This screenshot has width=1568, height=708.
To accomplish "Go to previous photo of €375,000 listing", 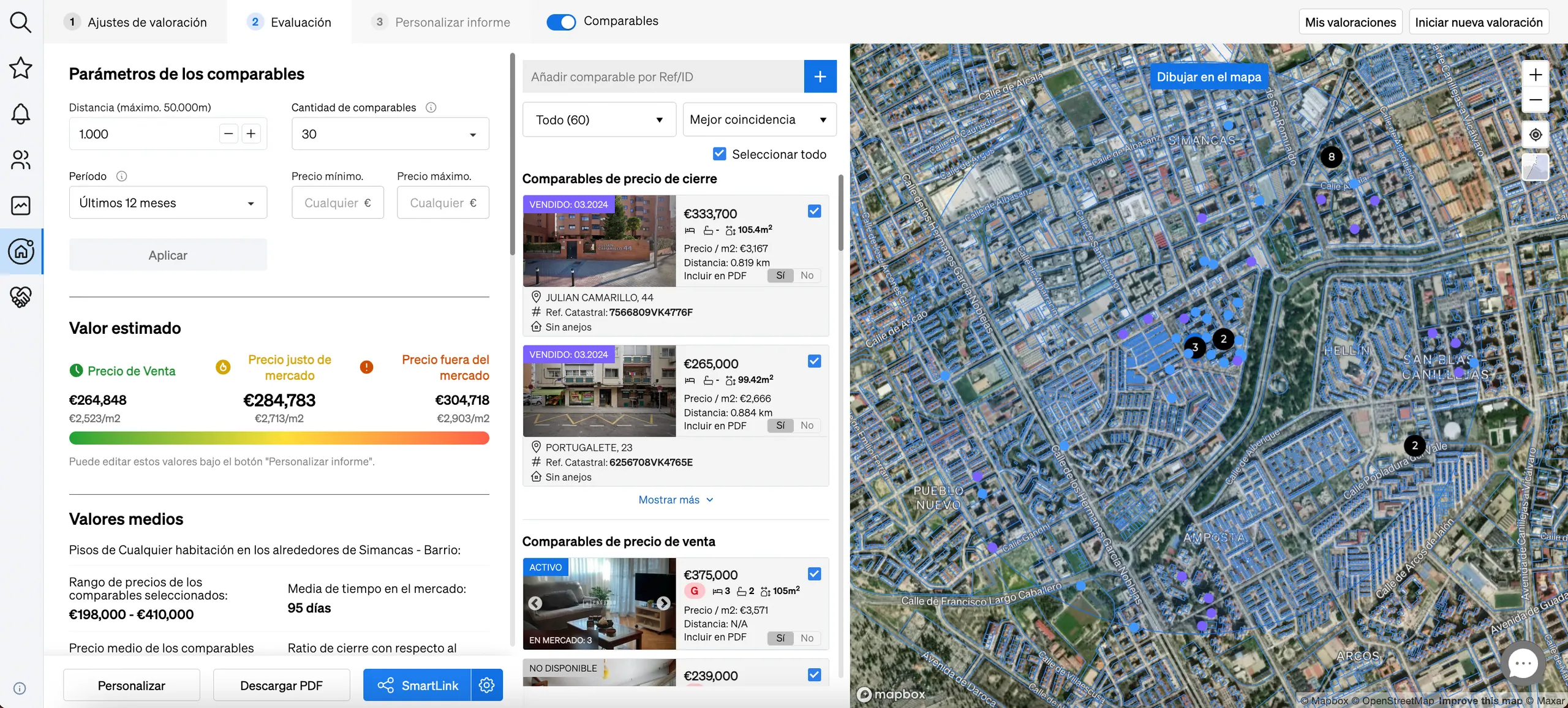I will [535, 603].
